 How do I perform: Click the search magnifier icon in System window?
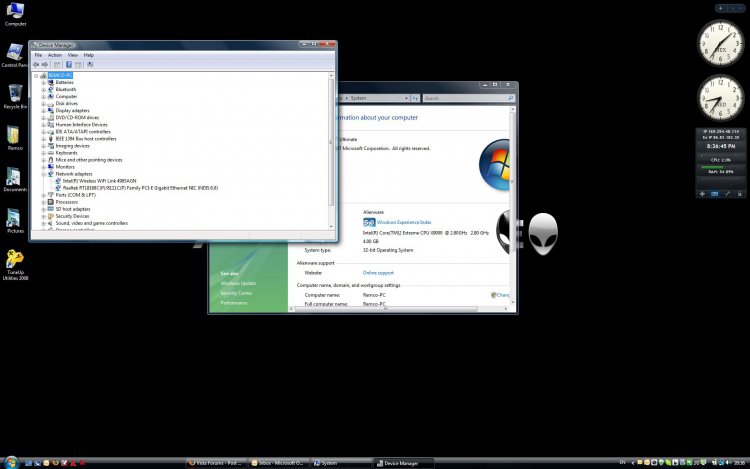[510, 98]
